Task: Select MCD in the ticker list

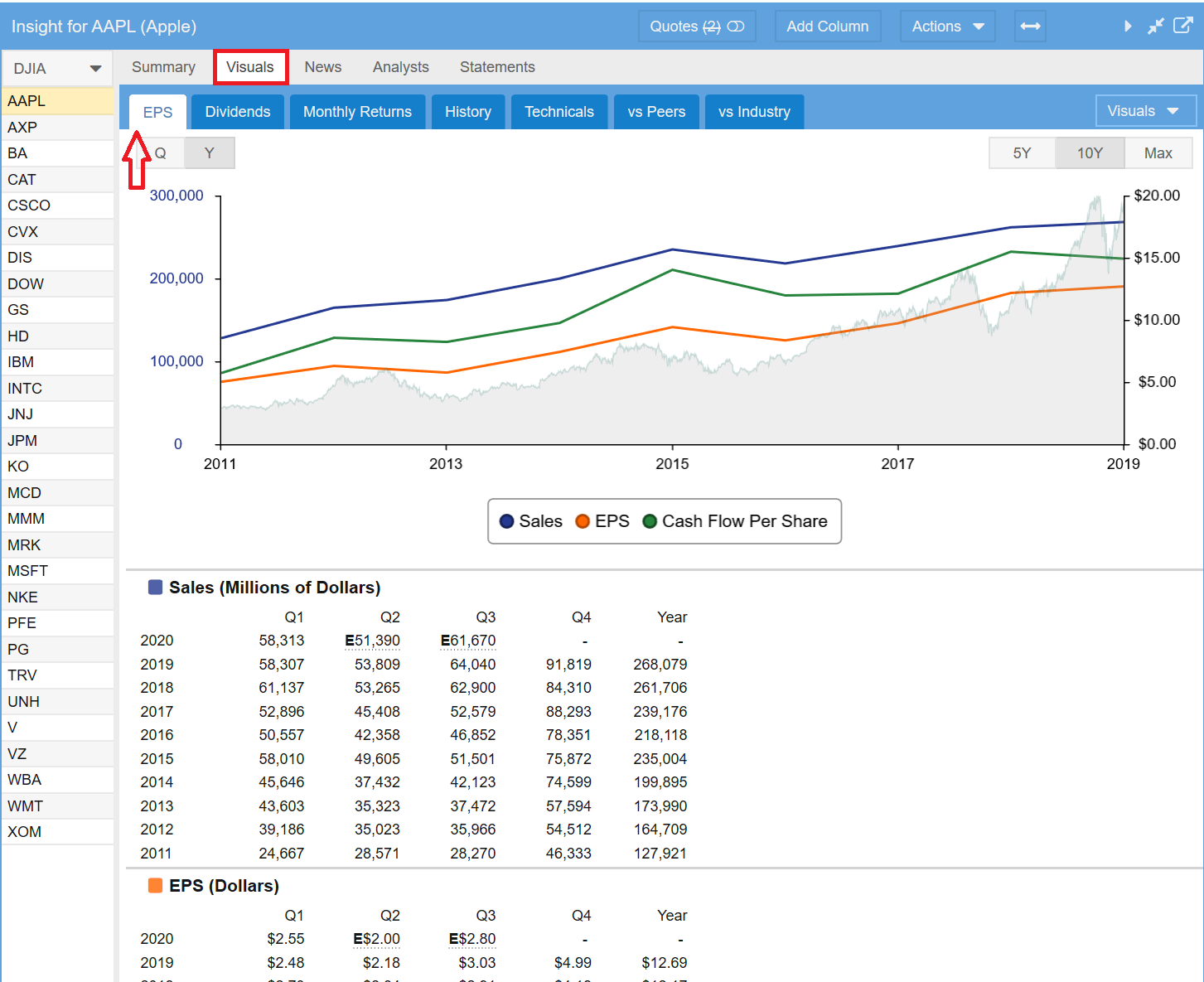Action: pyautogui.click(x=57, y=493)
